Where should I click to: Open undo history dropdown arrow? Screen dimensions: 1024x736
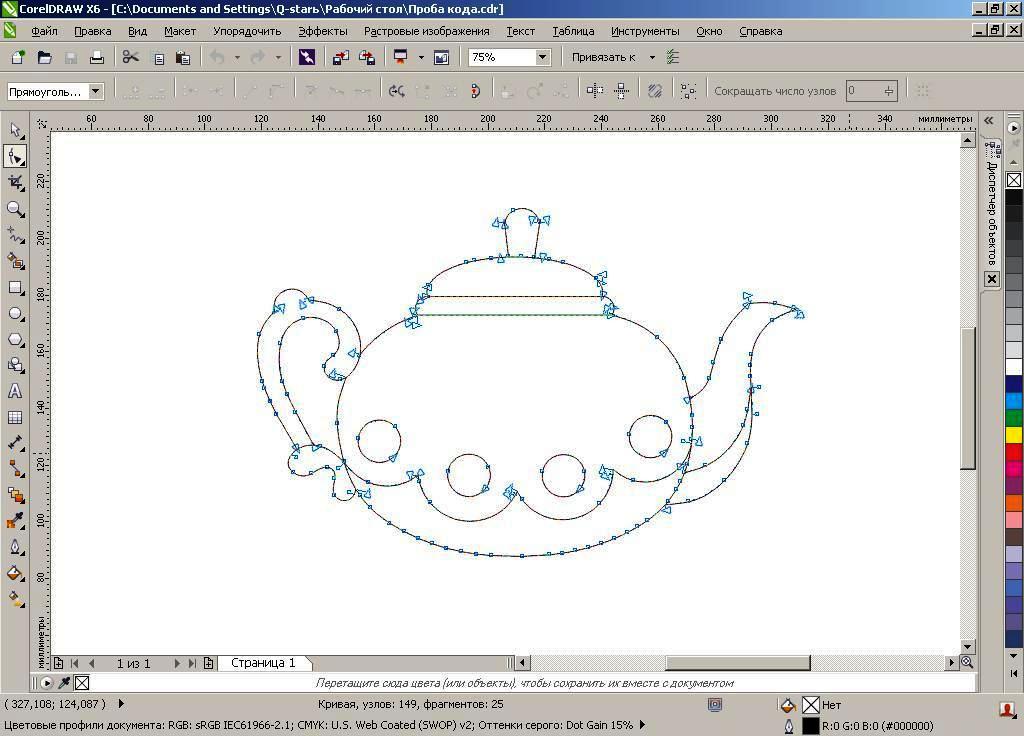[x=237, y=57]
